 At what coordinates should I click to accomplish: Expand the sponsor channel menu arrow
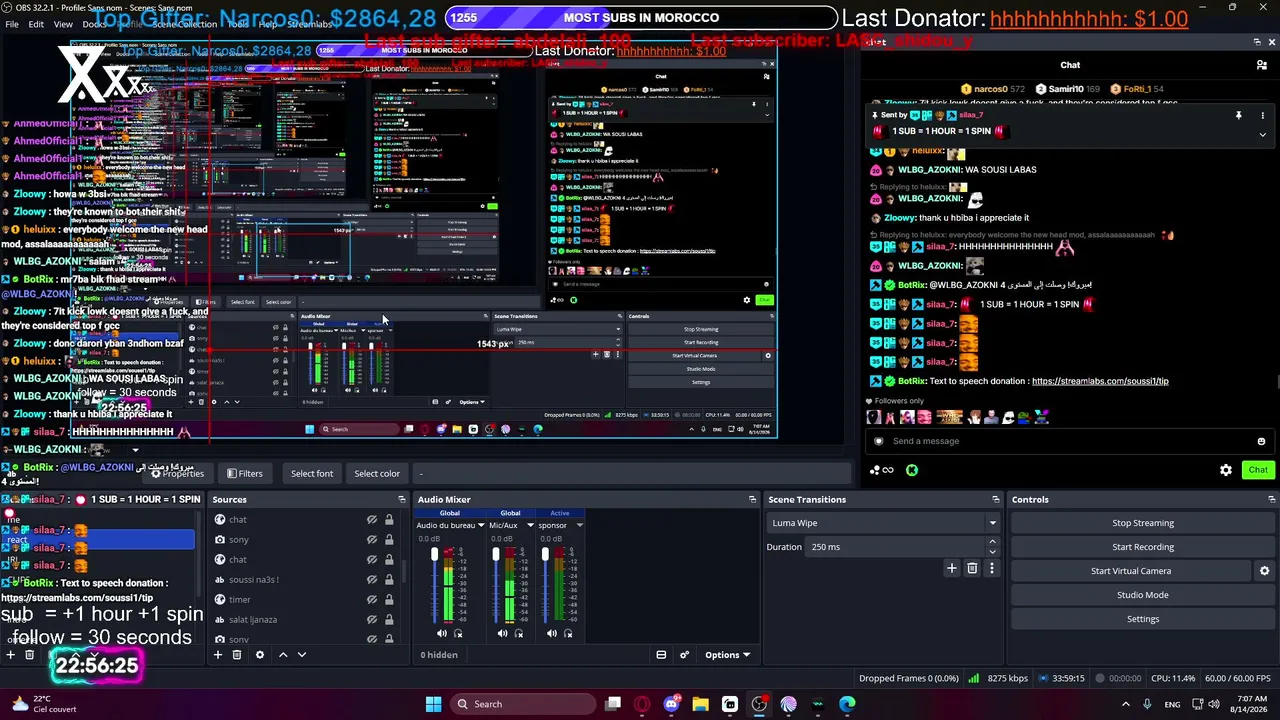coord(579,525)
